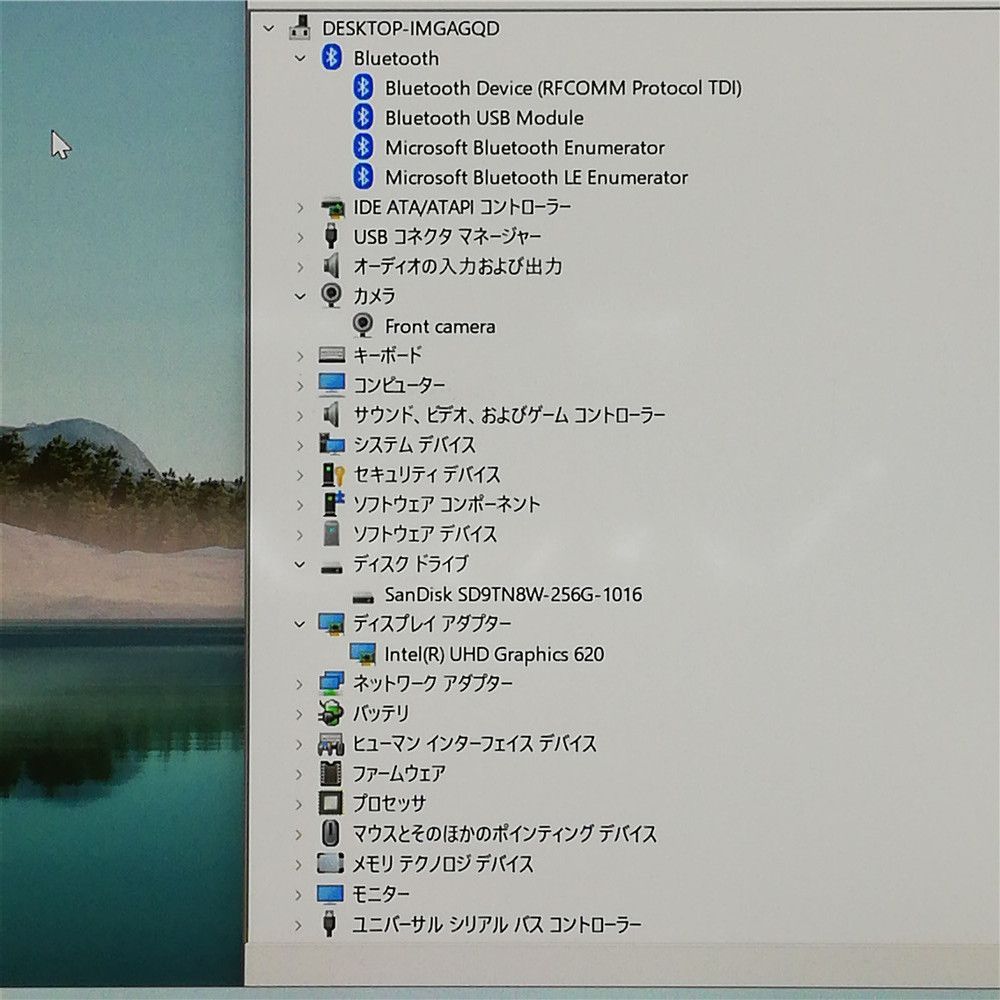Click the Bluetooth category icon
Viewport: 1000px width, 1000px height.
pos(331,58)
